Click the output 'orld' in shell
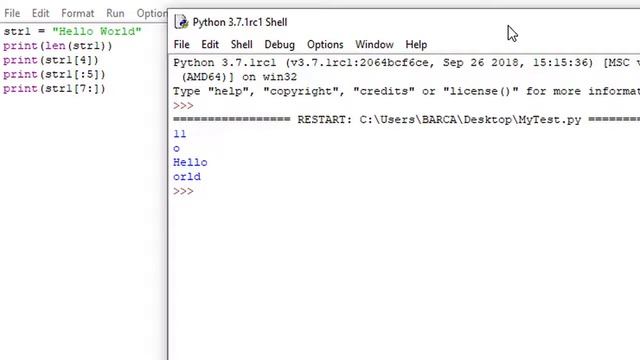640x360 pixels. tap(187, 177)
